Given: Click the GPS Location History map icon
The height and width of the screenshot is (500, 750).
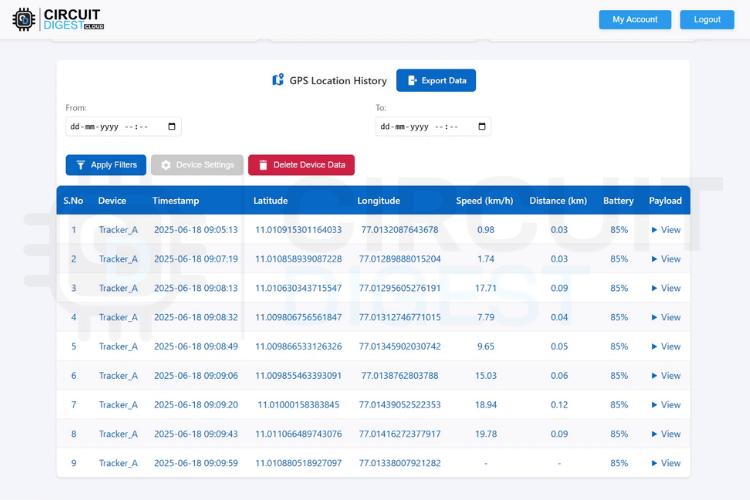Looking at the screenshot, I should coord(278,80).
